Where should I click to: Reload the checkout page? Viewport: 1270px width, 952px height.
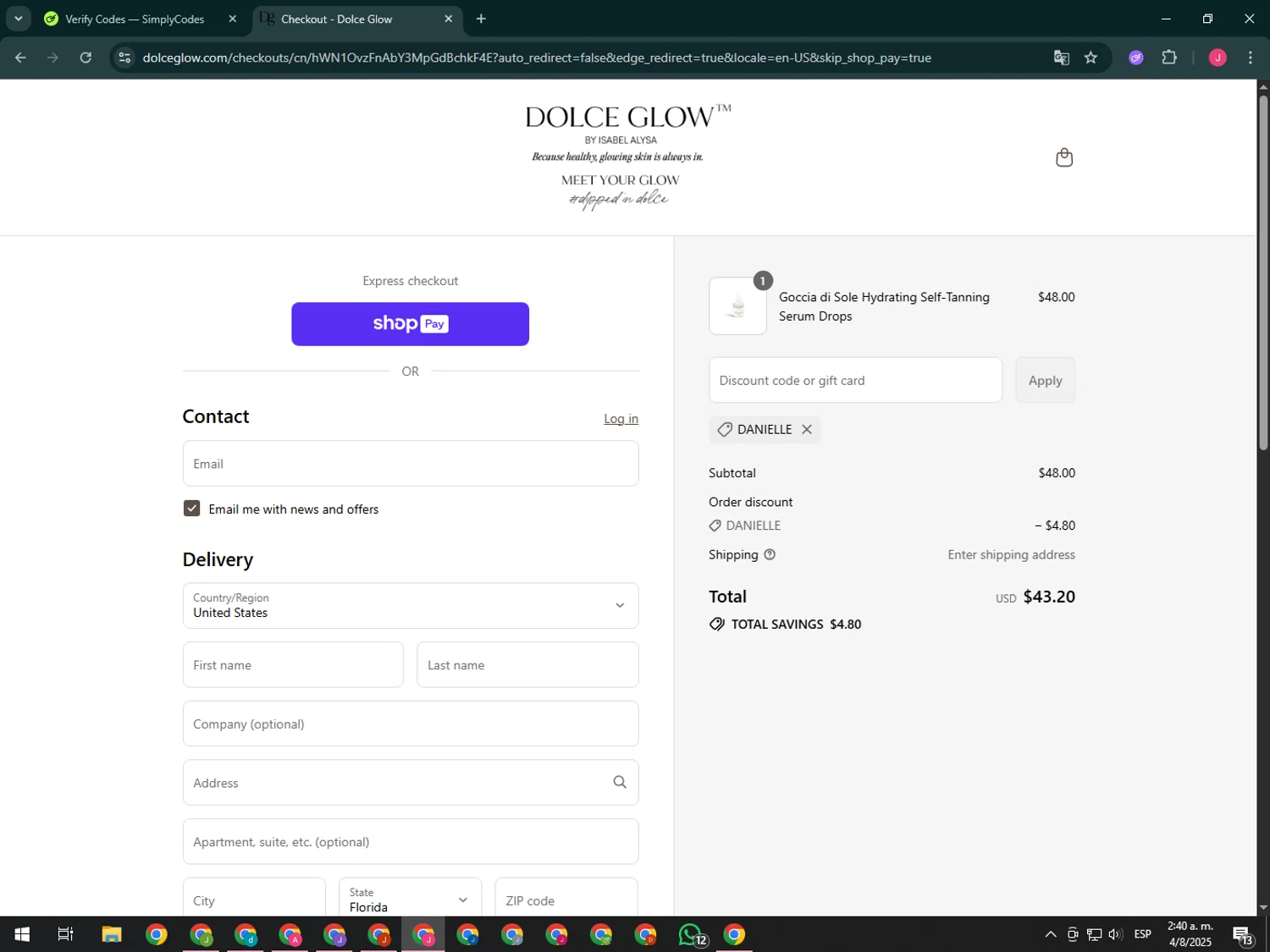click(86, 58)
